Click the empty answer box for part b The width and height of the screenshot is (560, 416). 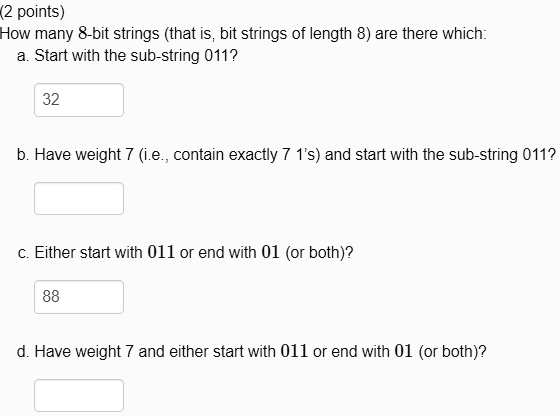79,199
